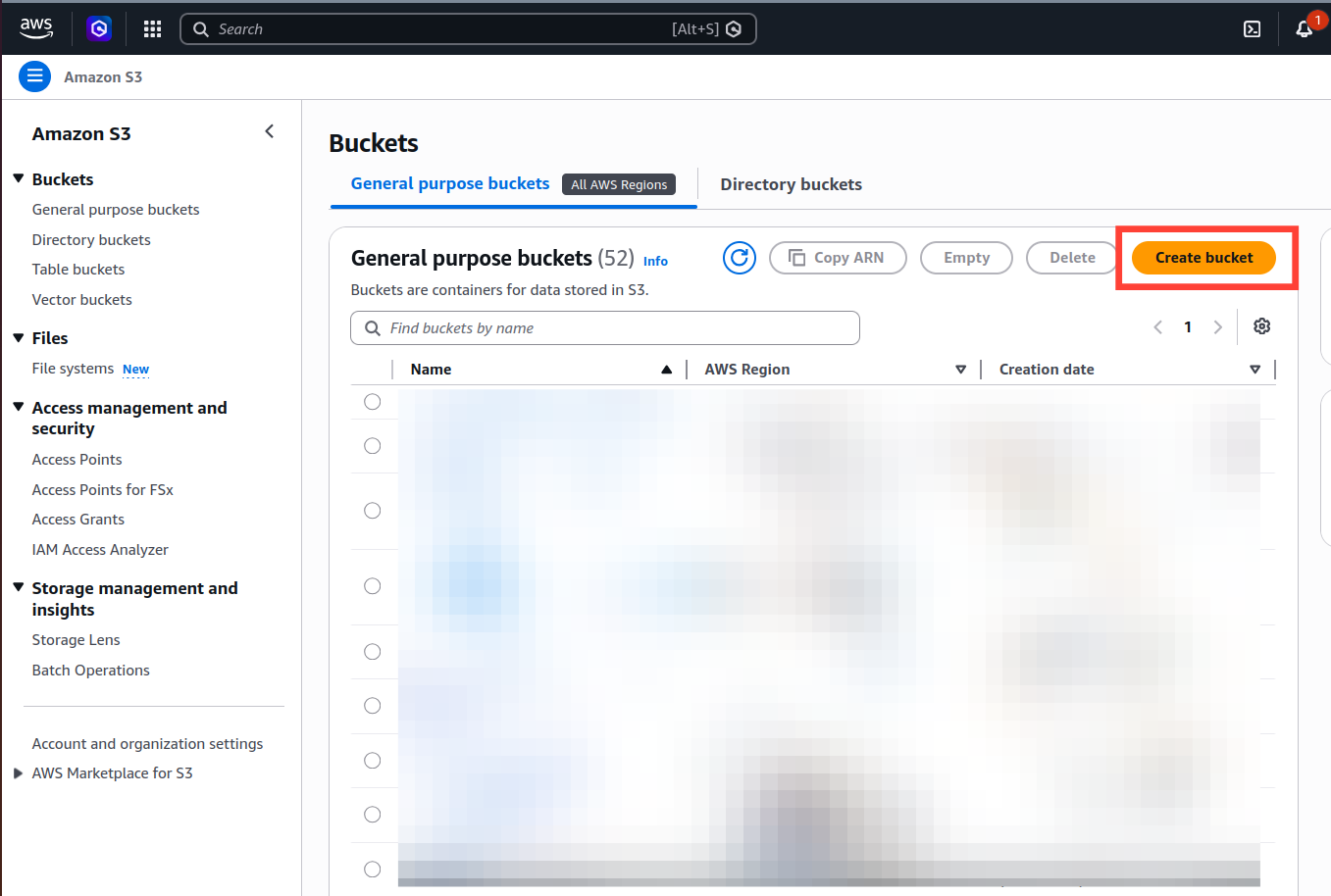Select the third bucket row radio button
1331x896 pixels.
[373, 511]
